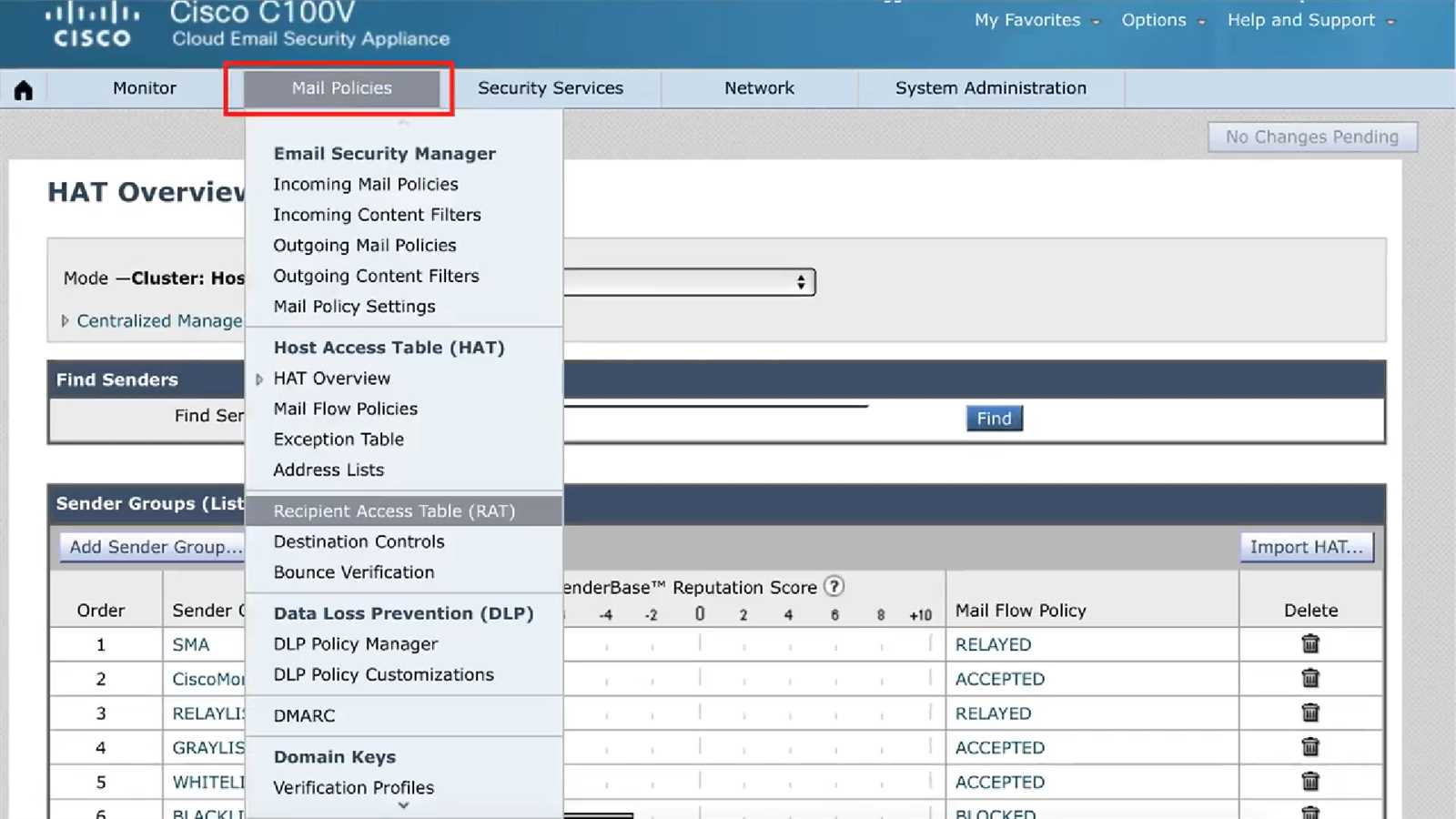Open the Help and Support menu

pos(1301,19)
